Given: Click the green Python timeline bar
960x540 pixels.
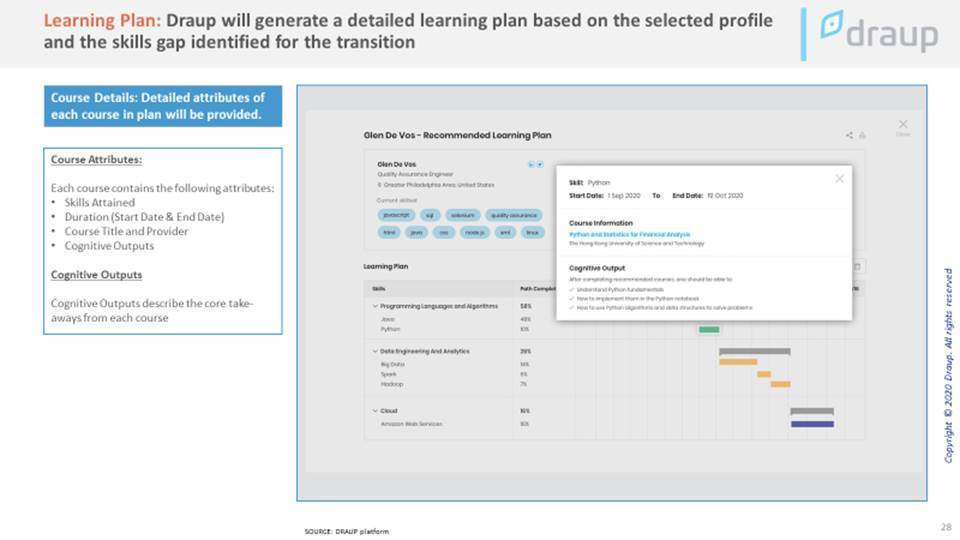Looking at the screenshot, I should pos(709,330).
